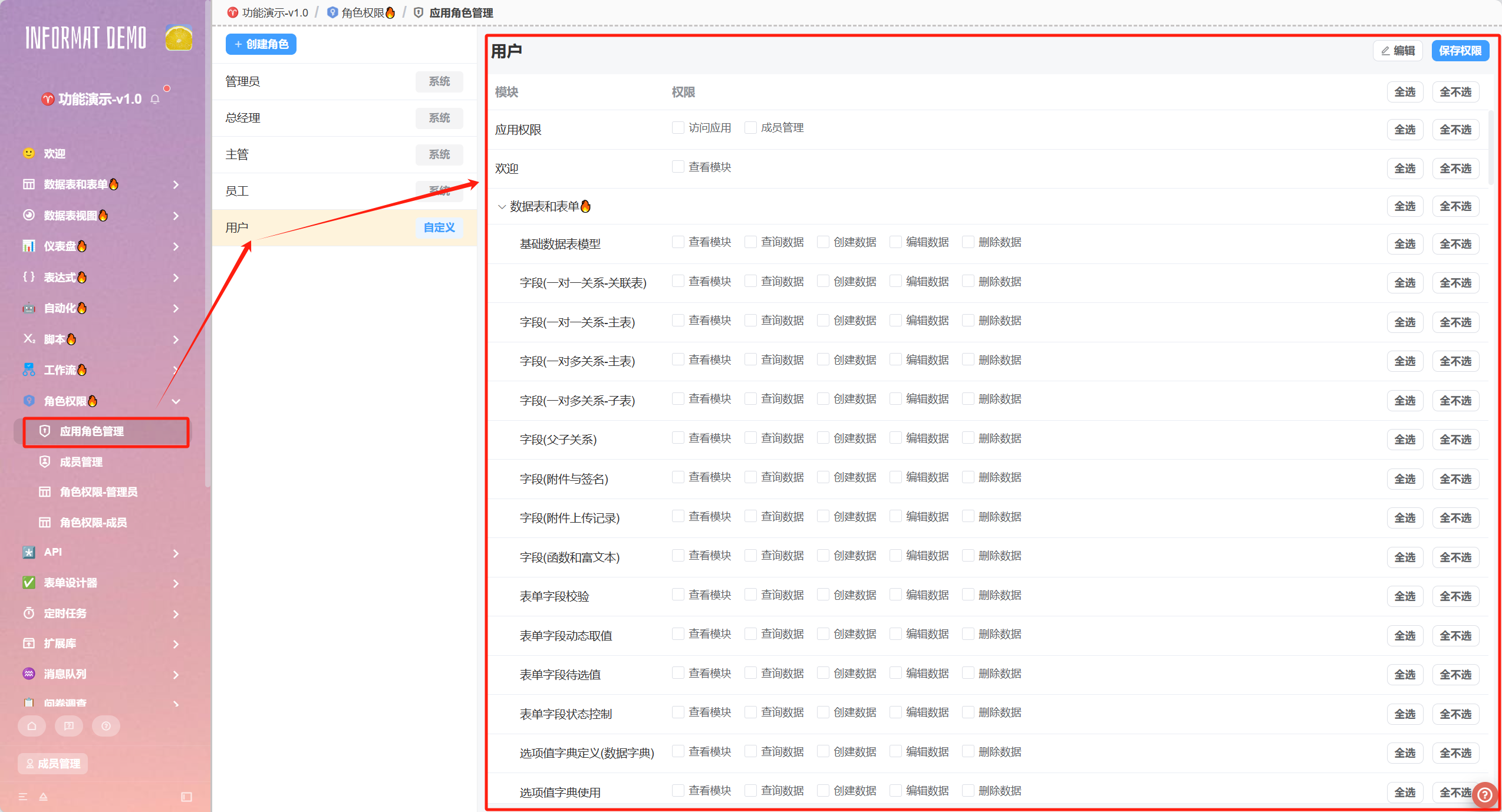Open 成员管理 under 角色权限 menu
Screen dimensions: 1502x812
coord(81,462)
